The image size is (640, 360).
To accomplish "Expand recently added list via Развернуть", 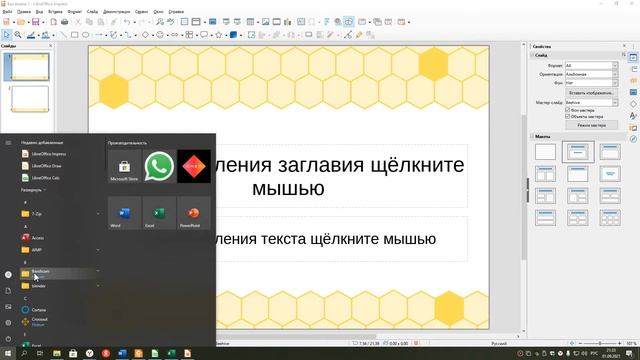I will 33,190.
